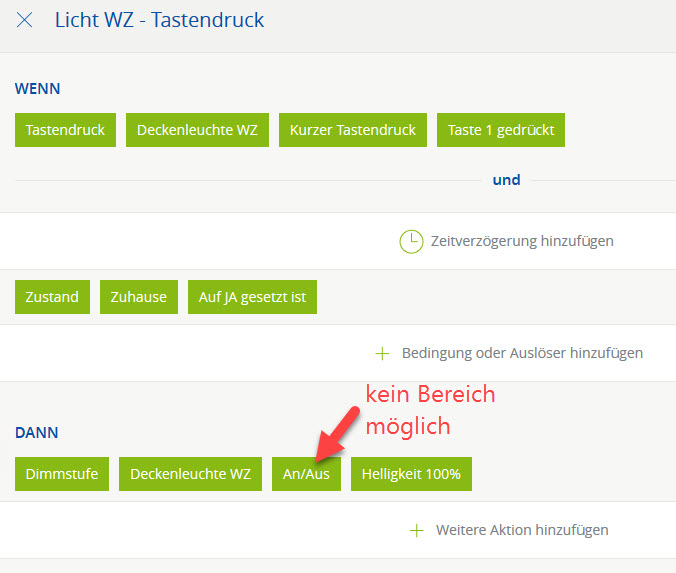Click Zeitverzögerung hinzufügen link
This screenshot has width=676, height=573.
click(x=522, y=241)
